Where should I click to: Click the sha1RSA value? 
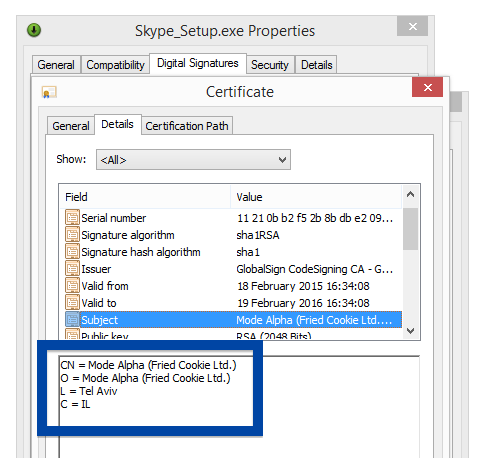[258, 235]
